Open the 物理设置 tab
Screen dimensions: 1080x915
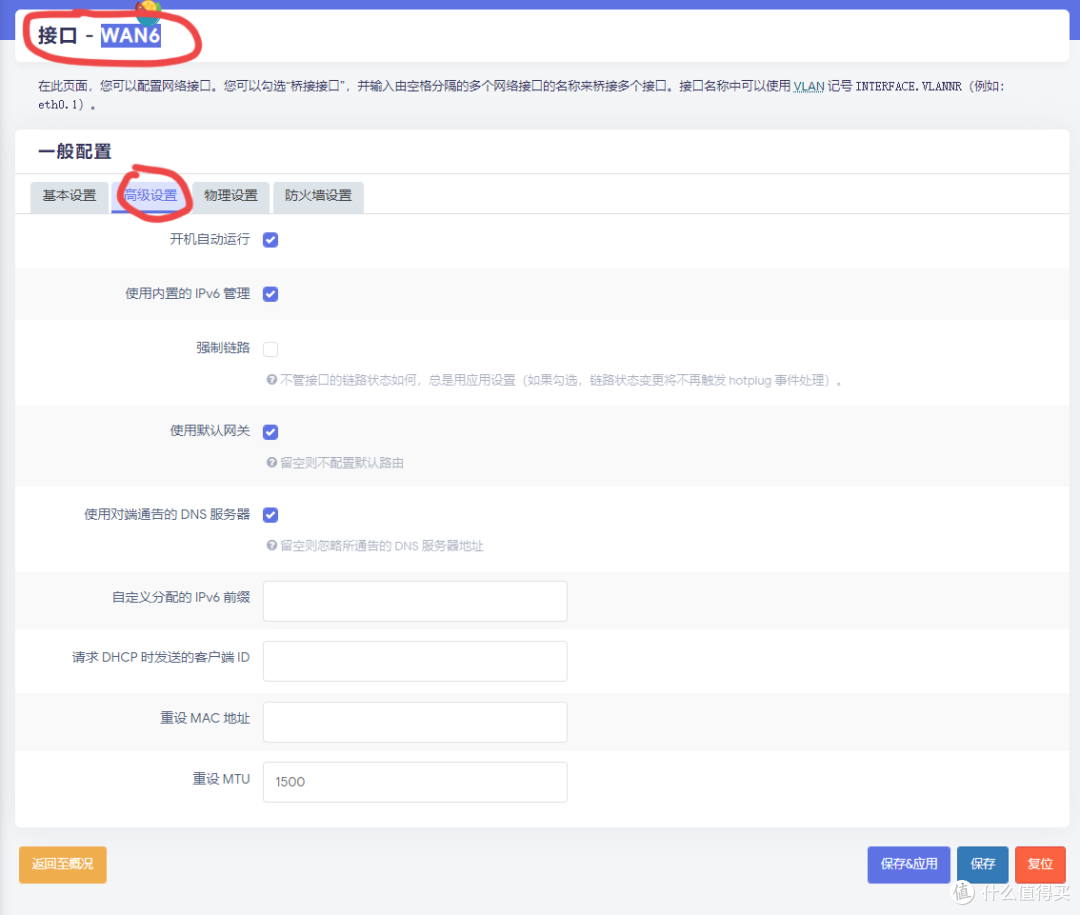pos(231,197)
